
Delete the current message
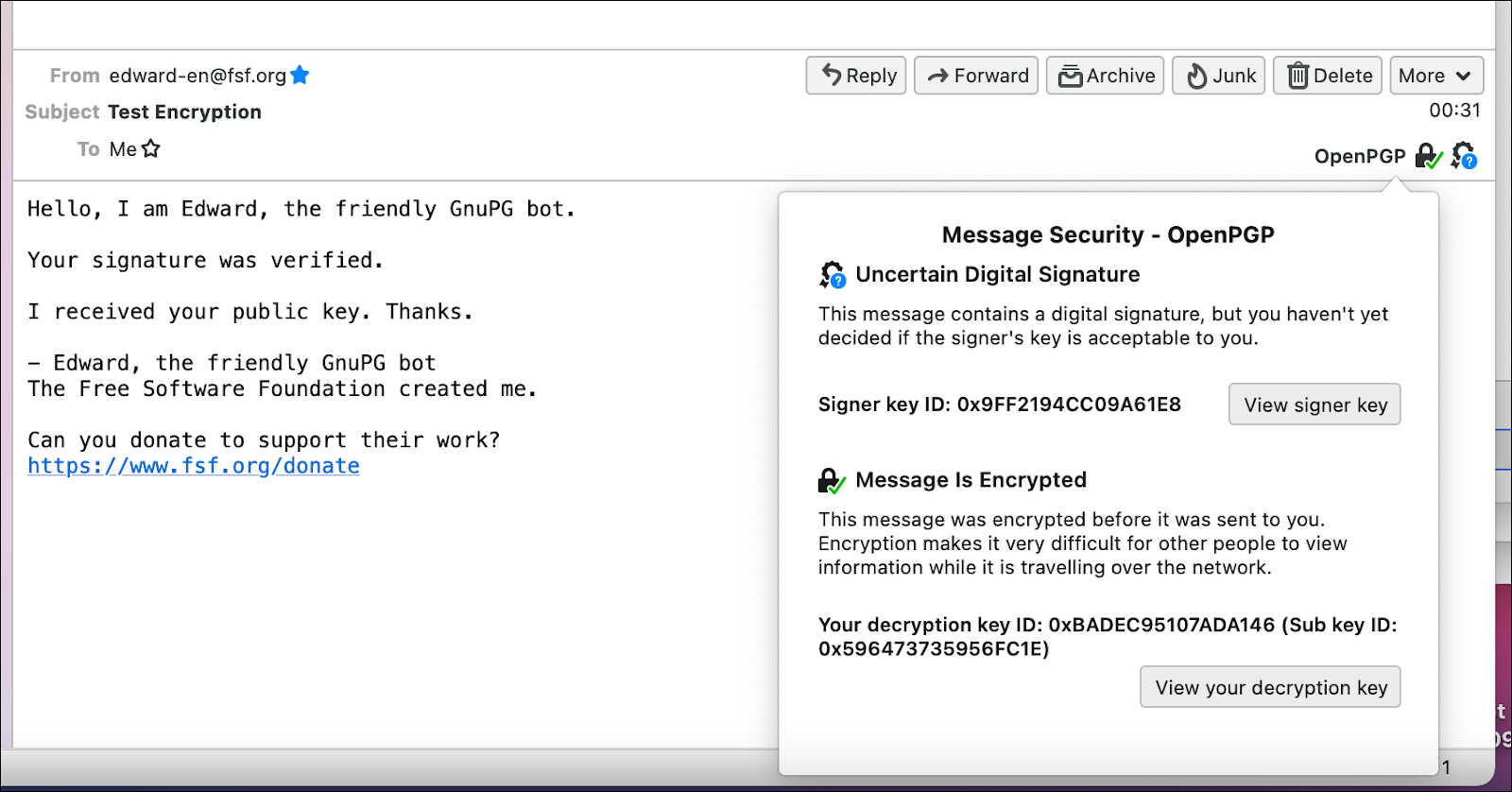tap(1328, 76)
